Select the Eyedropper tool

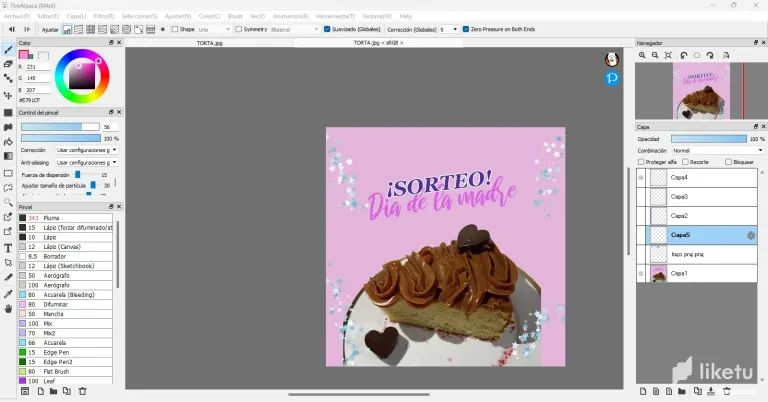click(x=8, y=294)
